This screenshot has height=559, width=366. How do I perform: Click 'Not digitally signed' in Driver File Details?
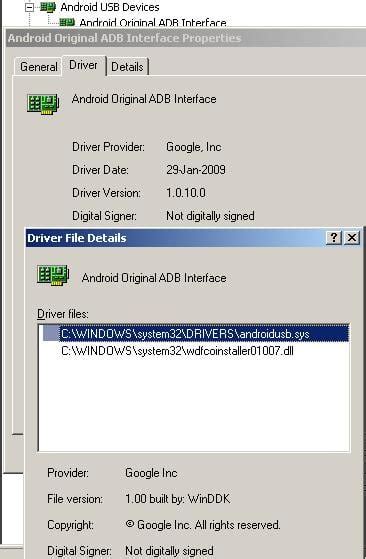(169, 551)
